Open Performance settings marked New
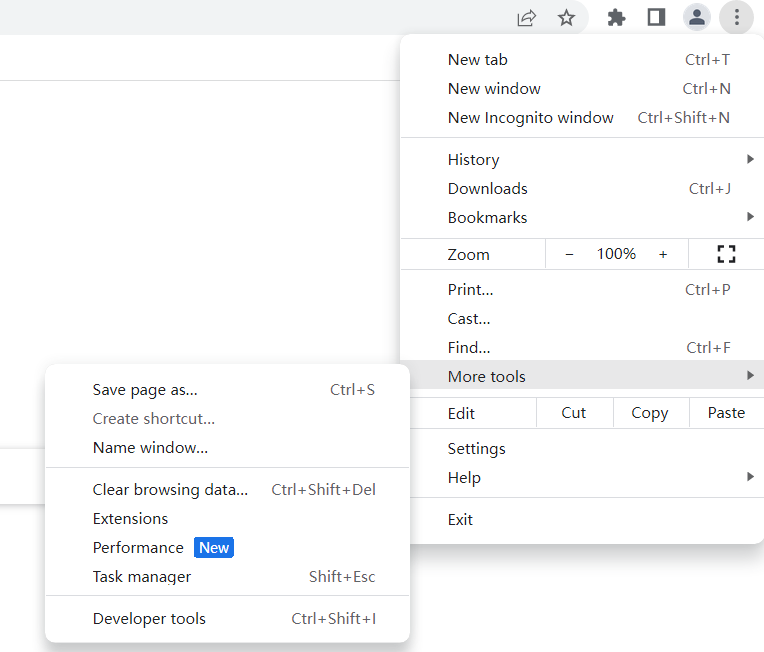 (x=228, y=547)
